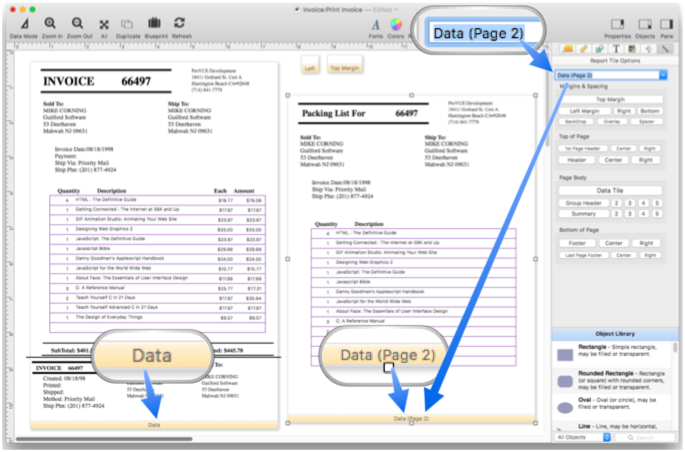The image size is (685, 452).
Task: Open the sixth inspector tab icon
Action: click(x=648, y=49)
